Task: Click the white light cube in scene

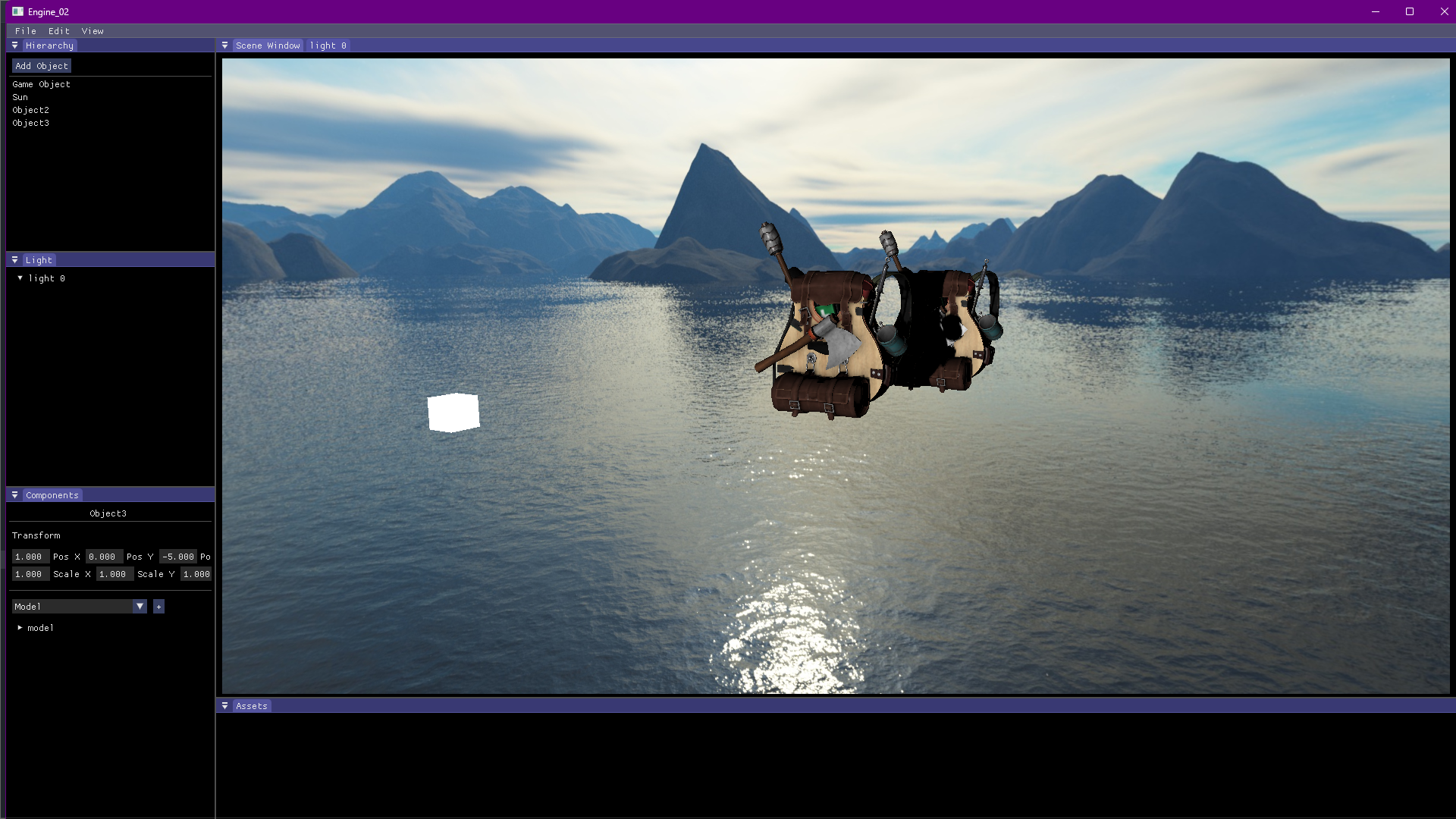Action: point(453,413)
